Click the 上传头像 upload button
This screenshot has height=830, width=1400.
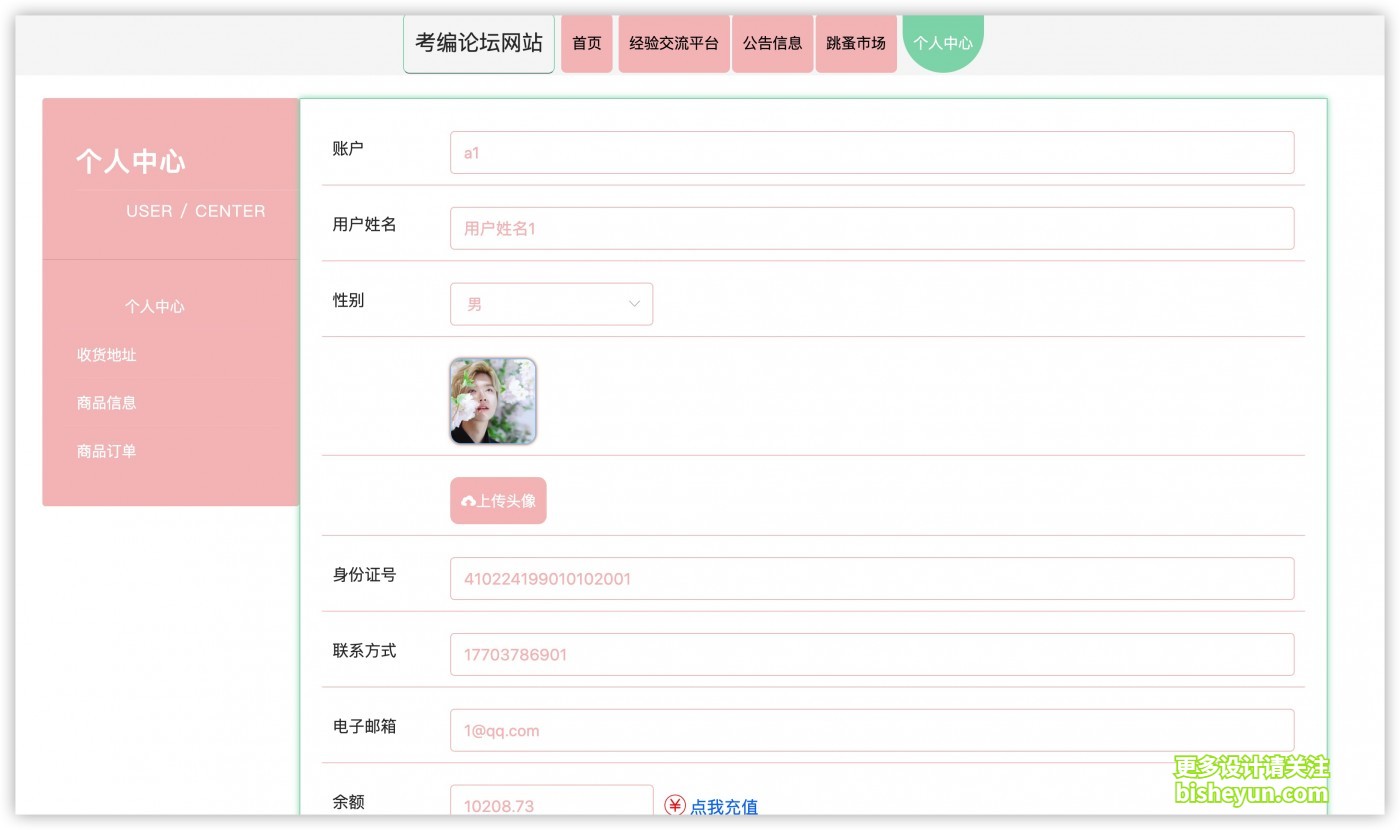[x=498, y=501]
